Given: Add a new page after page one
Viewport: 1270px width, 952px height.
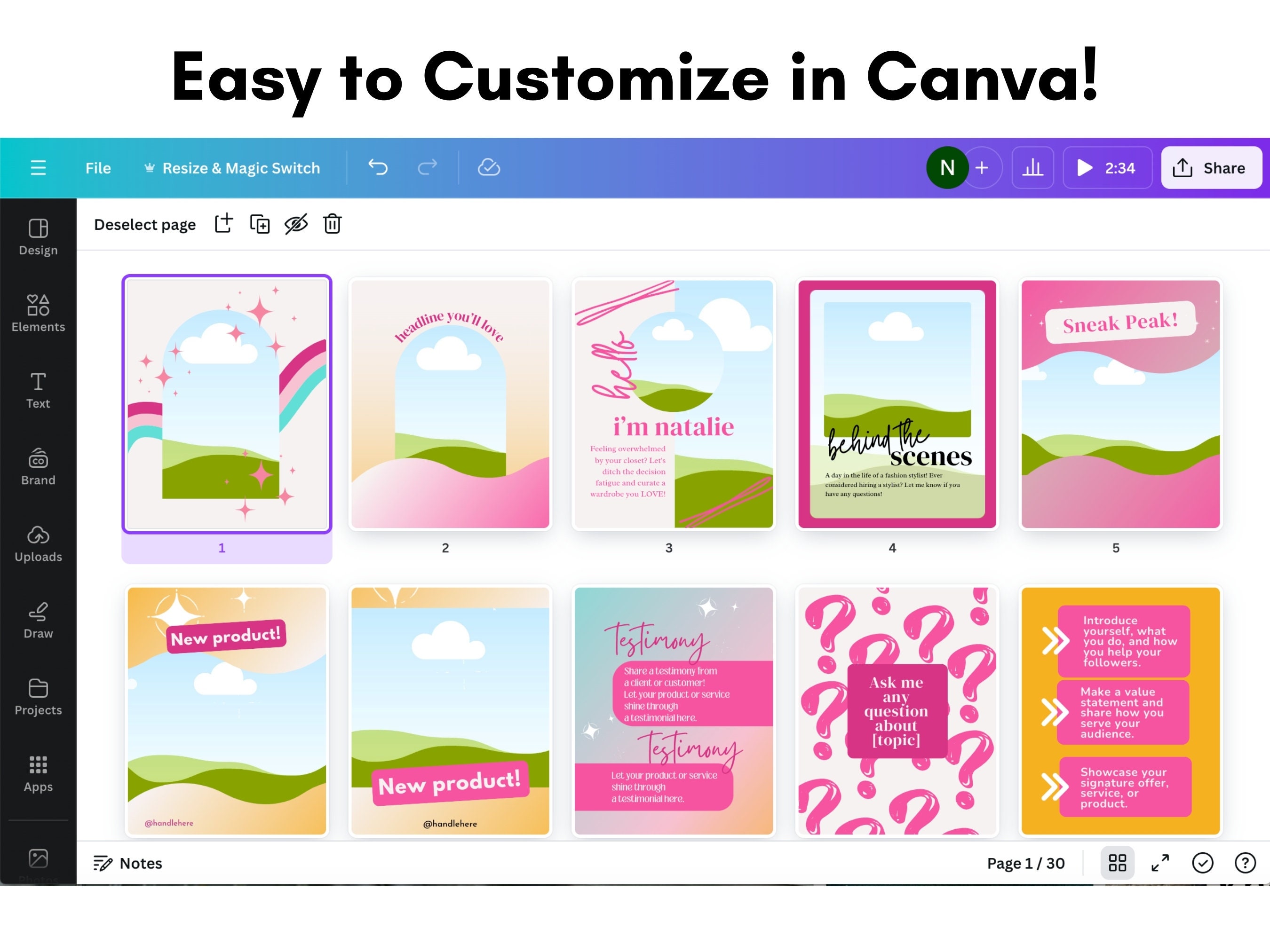Looking at the screenshot, I should (223, 224).
